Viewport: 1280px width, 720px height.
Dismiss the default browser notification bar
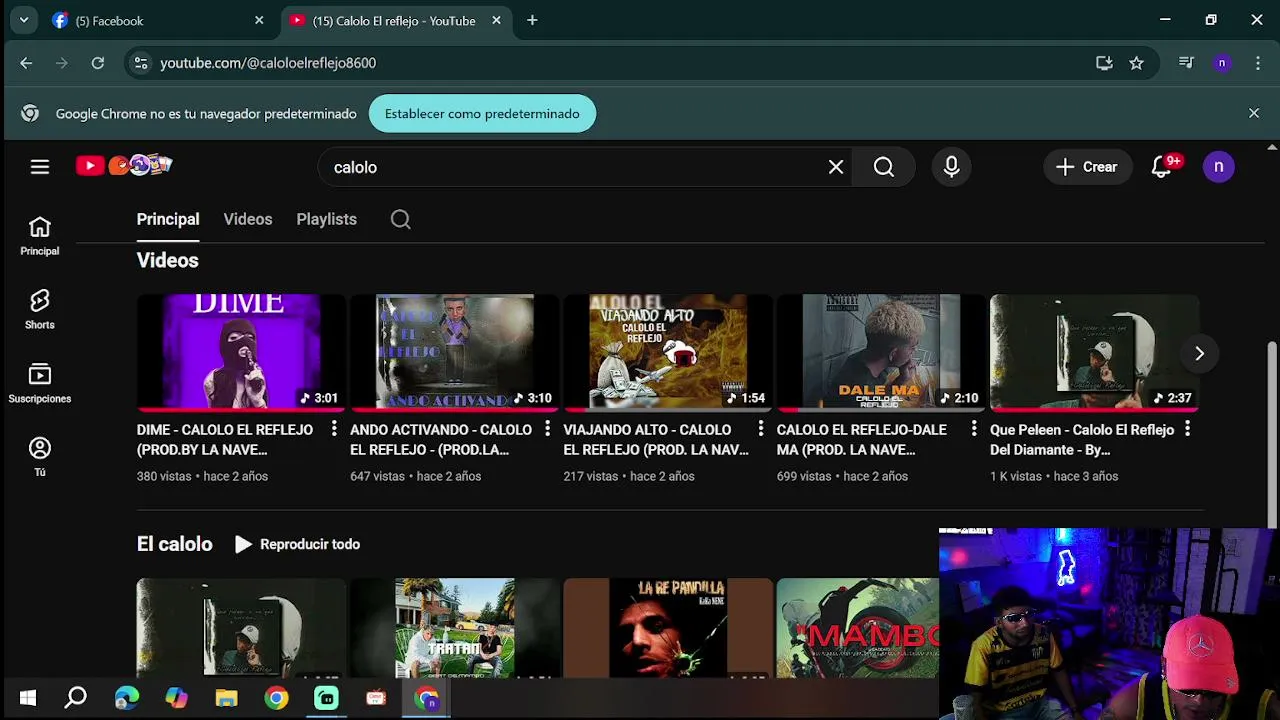[x=1254, y=113]
